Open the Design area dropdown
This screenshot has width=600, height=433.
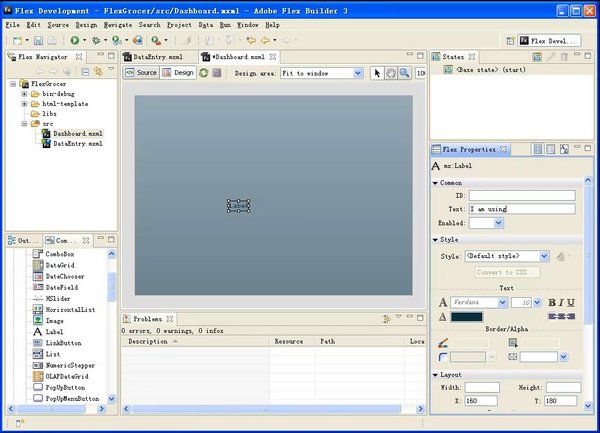pos(357,73)
